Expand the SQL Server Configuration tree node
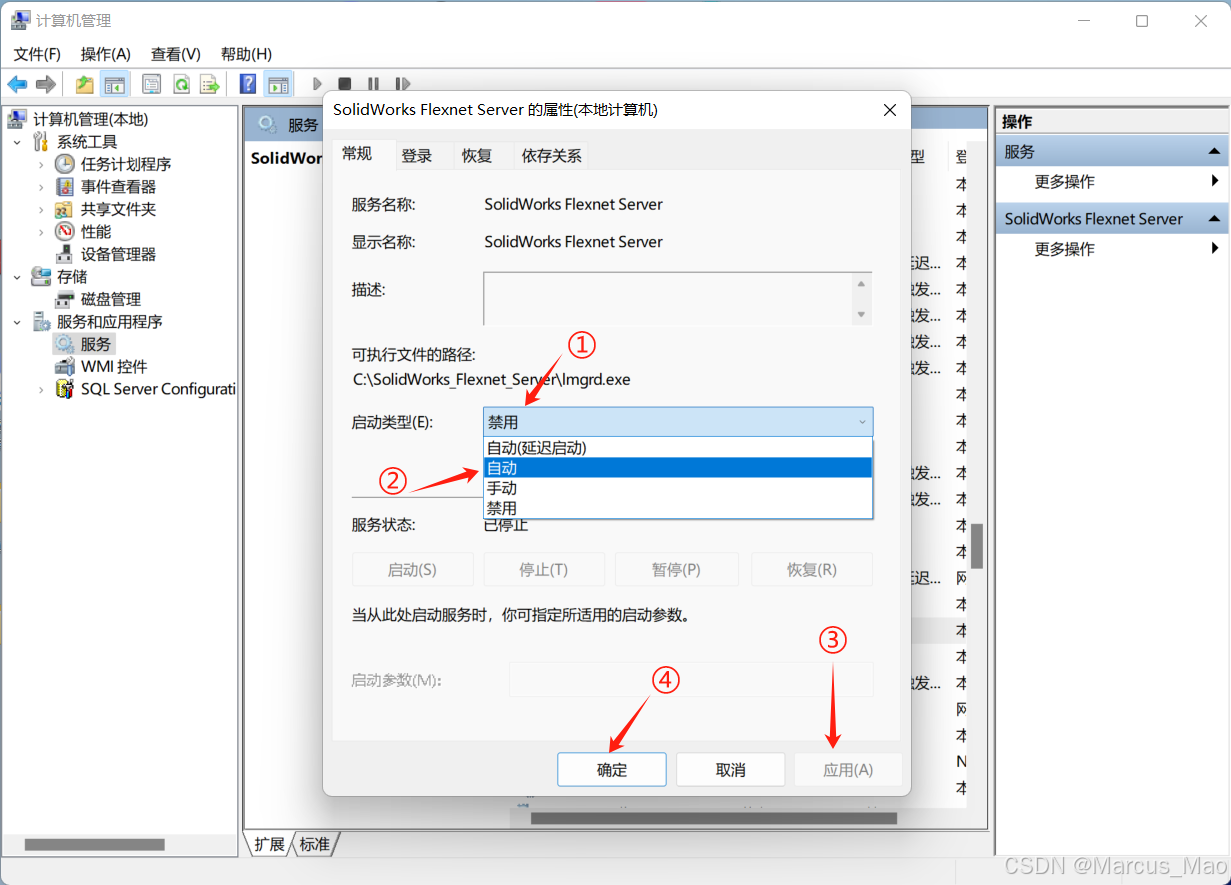The image size is (1231, 885). (x=41, y=389)
